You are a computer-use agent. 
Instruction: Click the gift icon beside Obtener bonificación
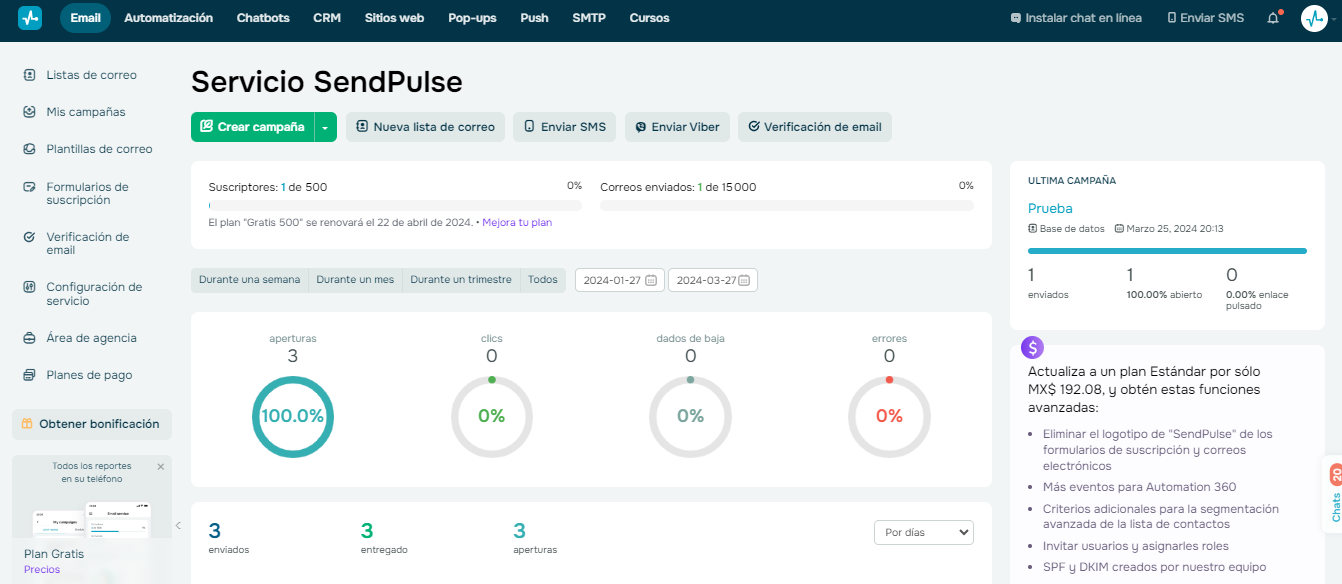point(27,424)
